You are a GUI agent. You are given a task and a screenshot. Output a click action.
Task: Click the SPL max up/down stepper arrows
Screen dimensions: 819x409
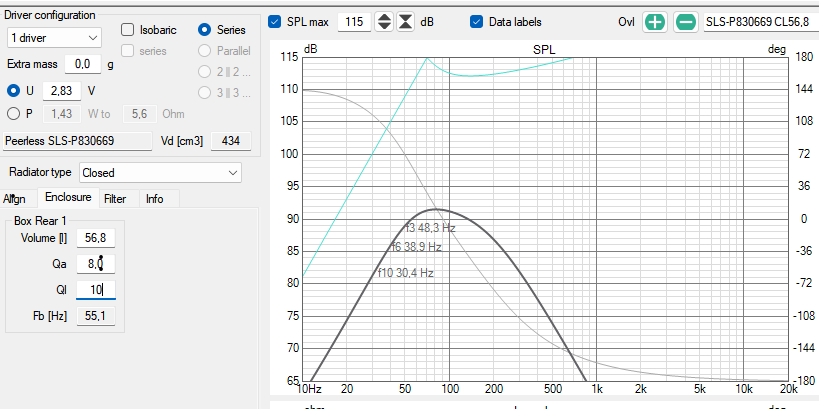pyautogui.click(x=384, y=22)
